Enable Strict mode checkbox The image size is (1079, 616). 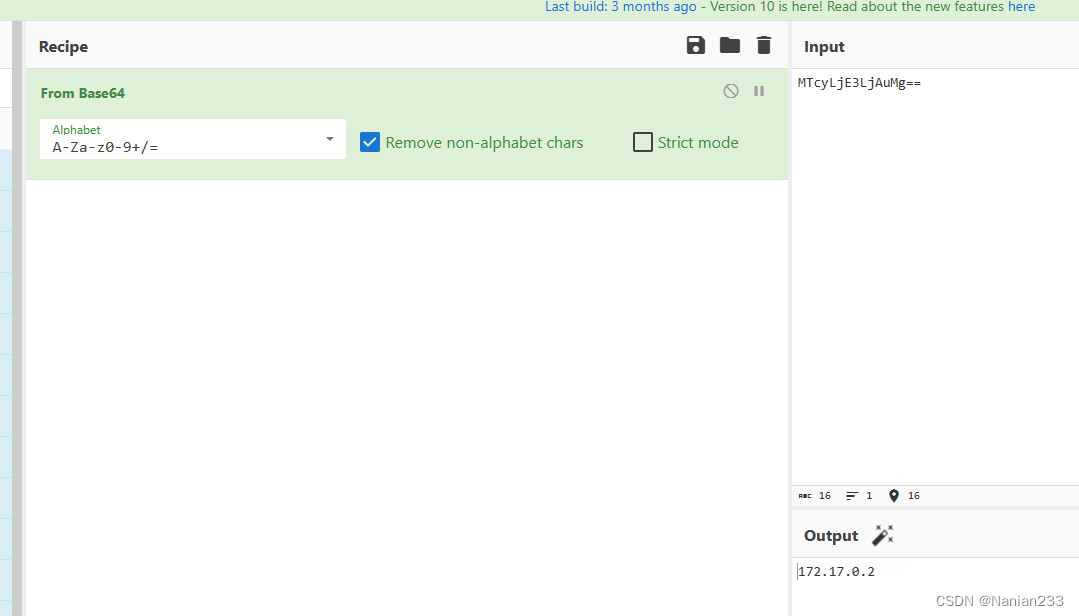click(642, 142)
